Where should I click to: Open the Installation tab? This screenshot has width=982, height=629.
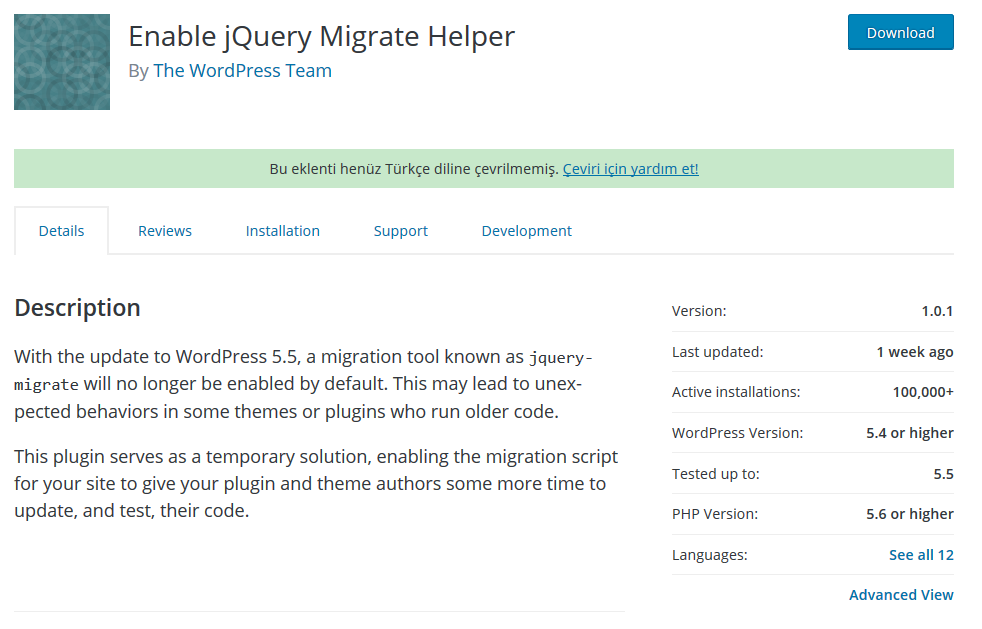click(x=282, y=231)
